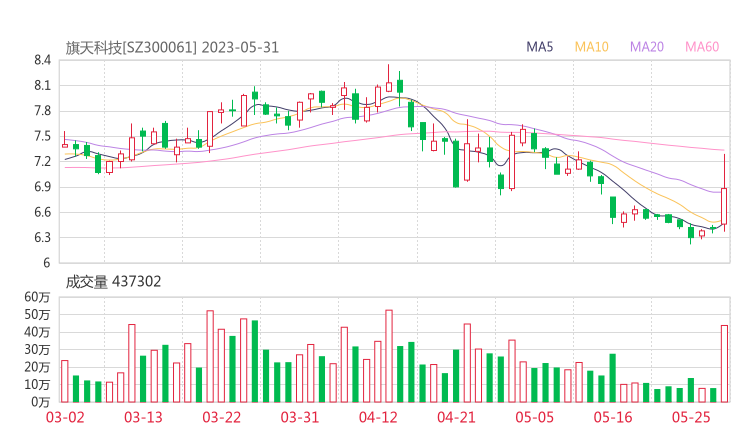Click the last red volume bar on 05-31
The height and width of the screenshot is (440, 740).
(x=724, y=364)
